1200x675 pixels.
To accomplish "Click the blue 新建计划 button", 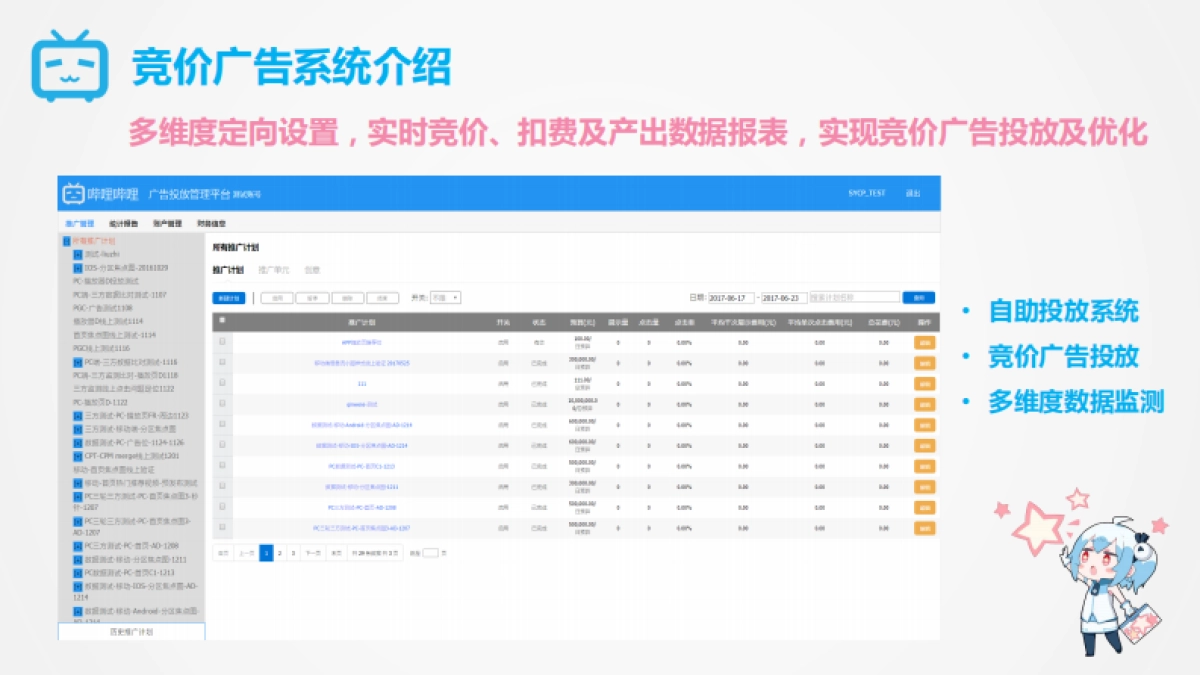I will pyautogui.click(x=228, y=300).
